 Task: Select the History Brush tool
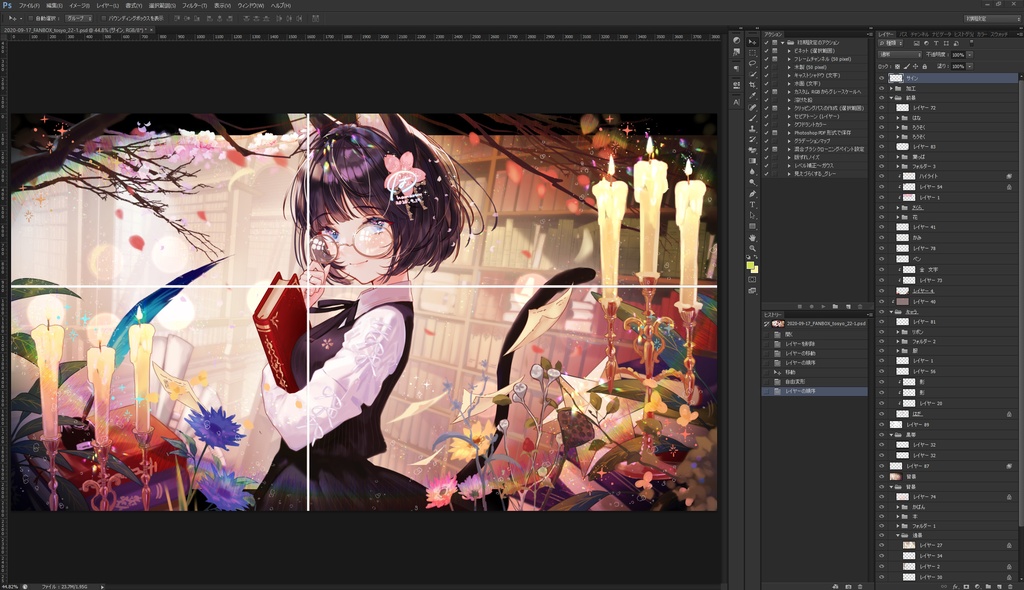coord(752,139)
